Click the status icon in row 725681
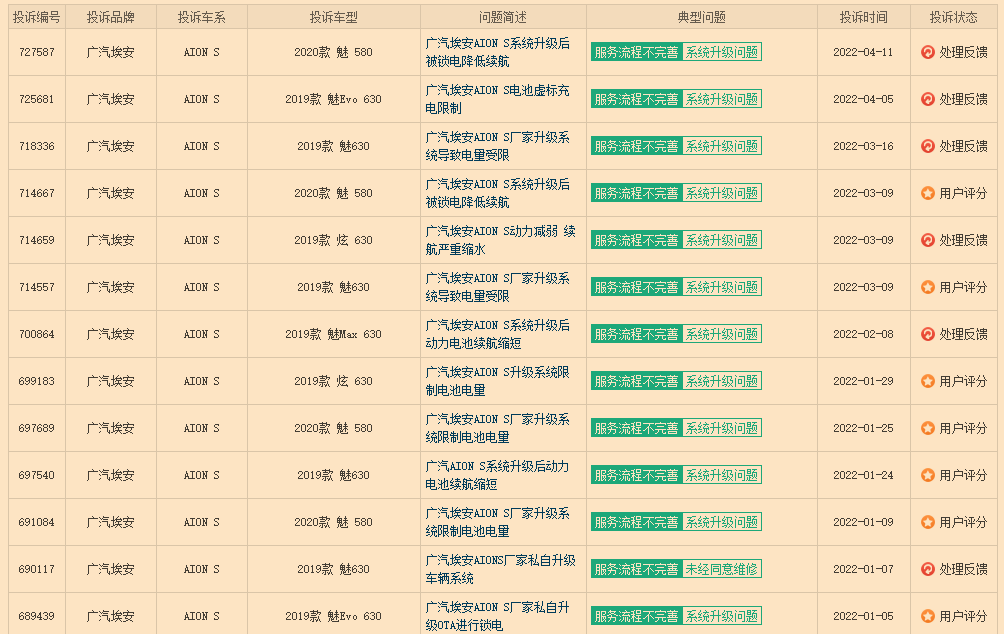Image resolution: width=1004 pixels, height=634 pixels. pyautogui.click(x=927, y=99)
